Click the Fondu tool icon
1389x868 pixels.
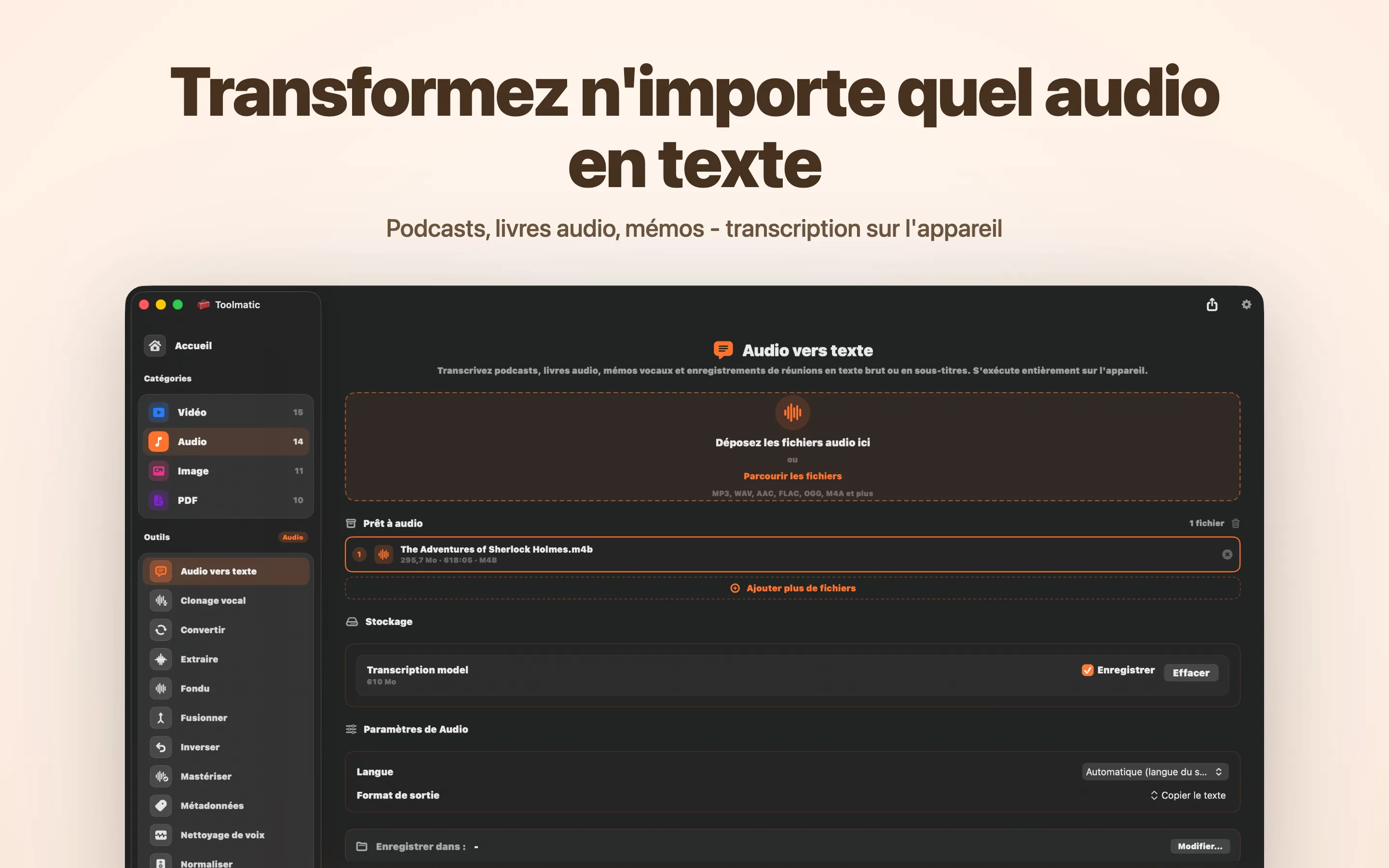[161, 688]
